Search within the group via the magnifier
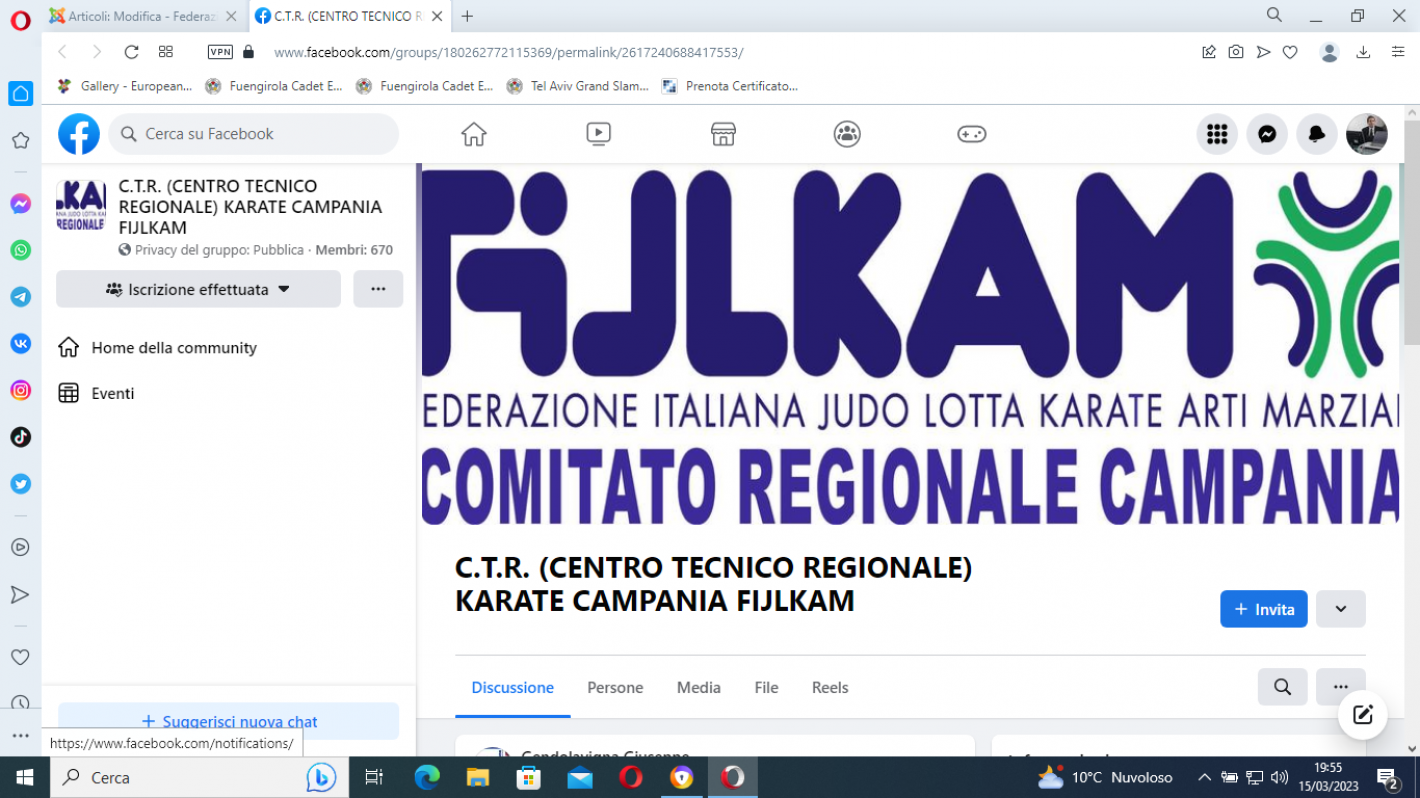This screenshot has width=1420, height=798. click(1283, 687)
